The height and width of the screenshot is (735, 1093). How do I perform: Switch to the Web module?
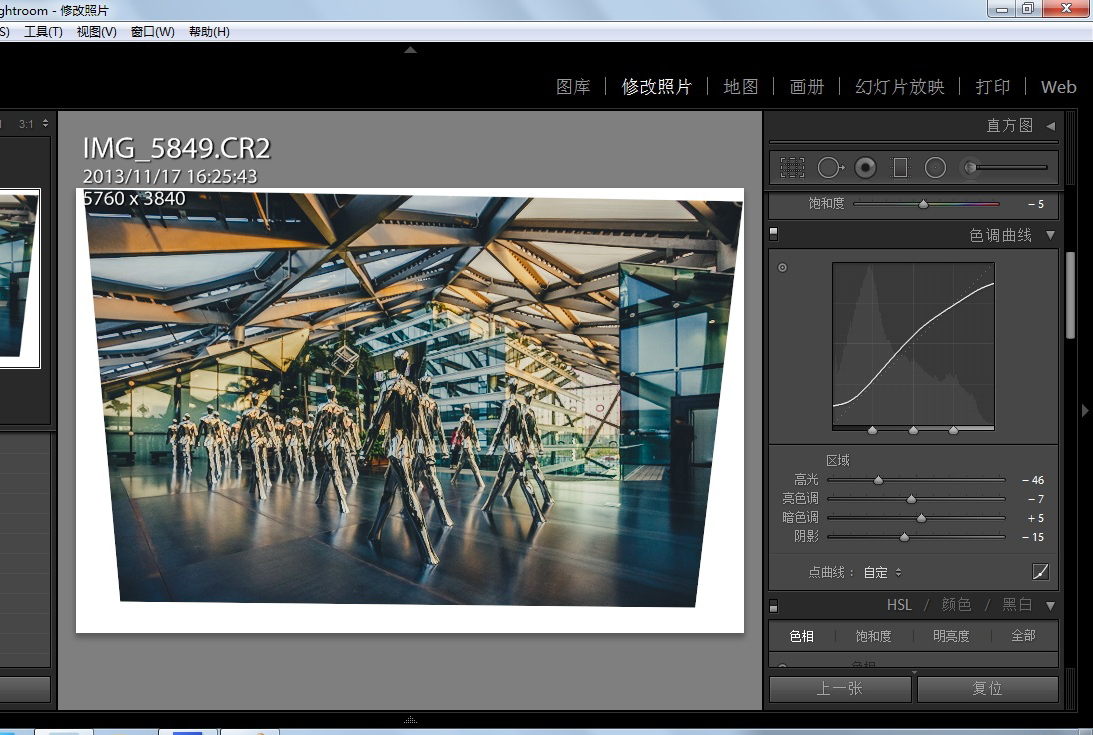coord(1059,87)
